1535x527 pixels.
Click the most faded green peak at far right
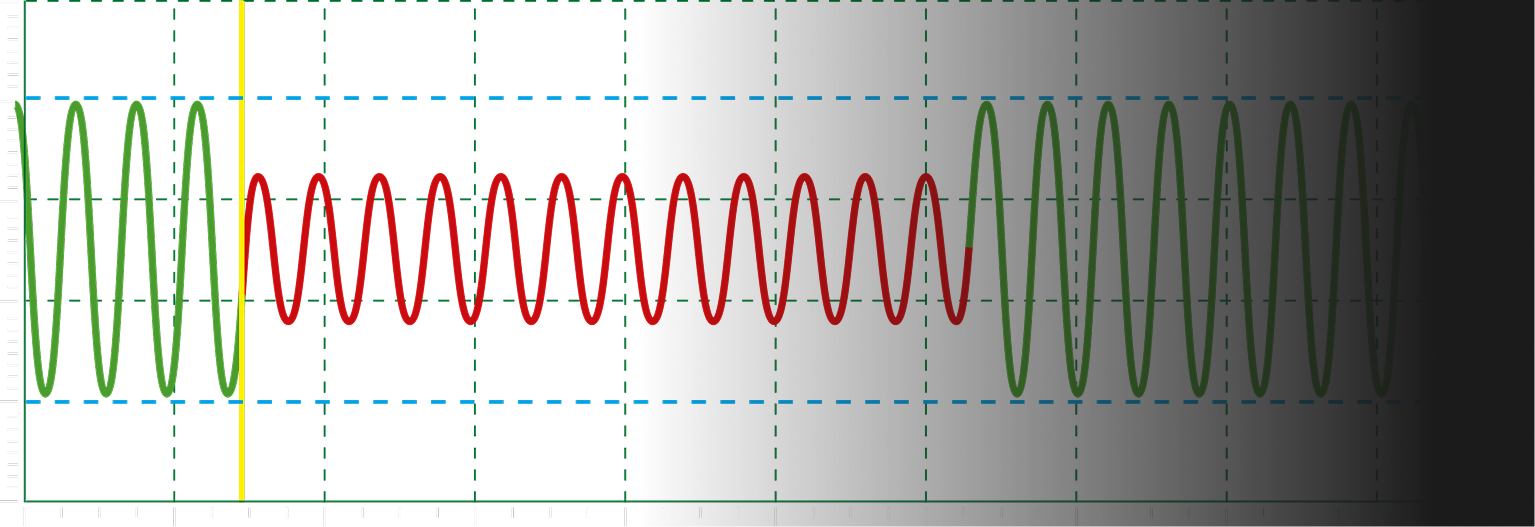tap(1410, 108)
